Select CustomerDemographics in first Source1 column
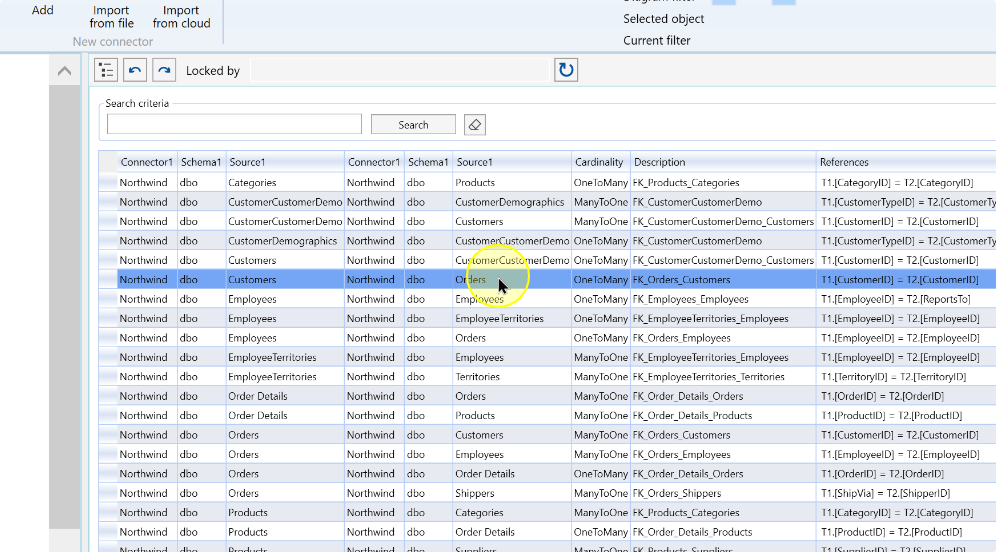Viewport: 996px width, 552px height. click(285, 241)
